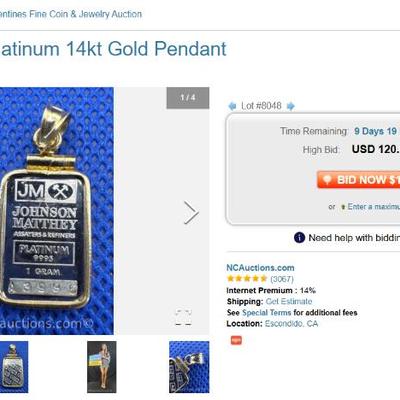Image resolution: width=400 pixels, height=400 pixels.
Task: View Special Terms for additional fees
Action: [266, 313]
